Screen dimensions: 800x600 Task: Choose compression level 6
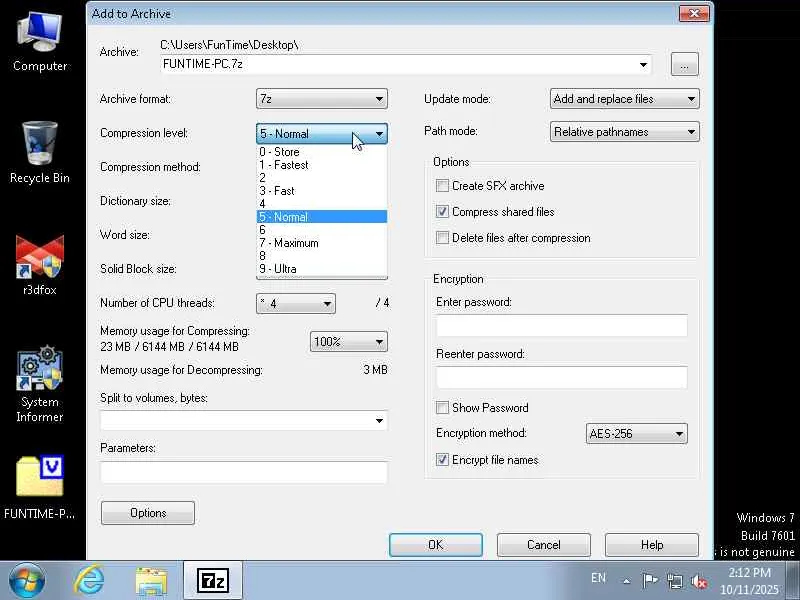coord(321,230)
